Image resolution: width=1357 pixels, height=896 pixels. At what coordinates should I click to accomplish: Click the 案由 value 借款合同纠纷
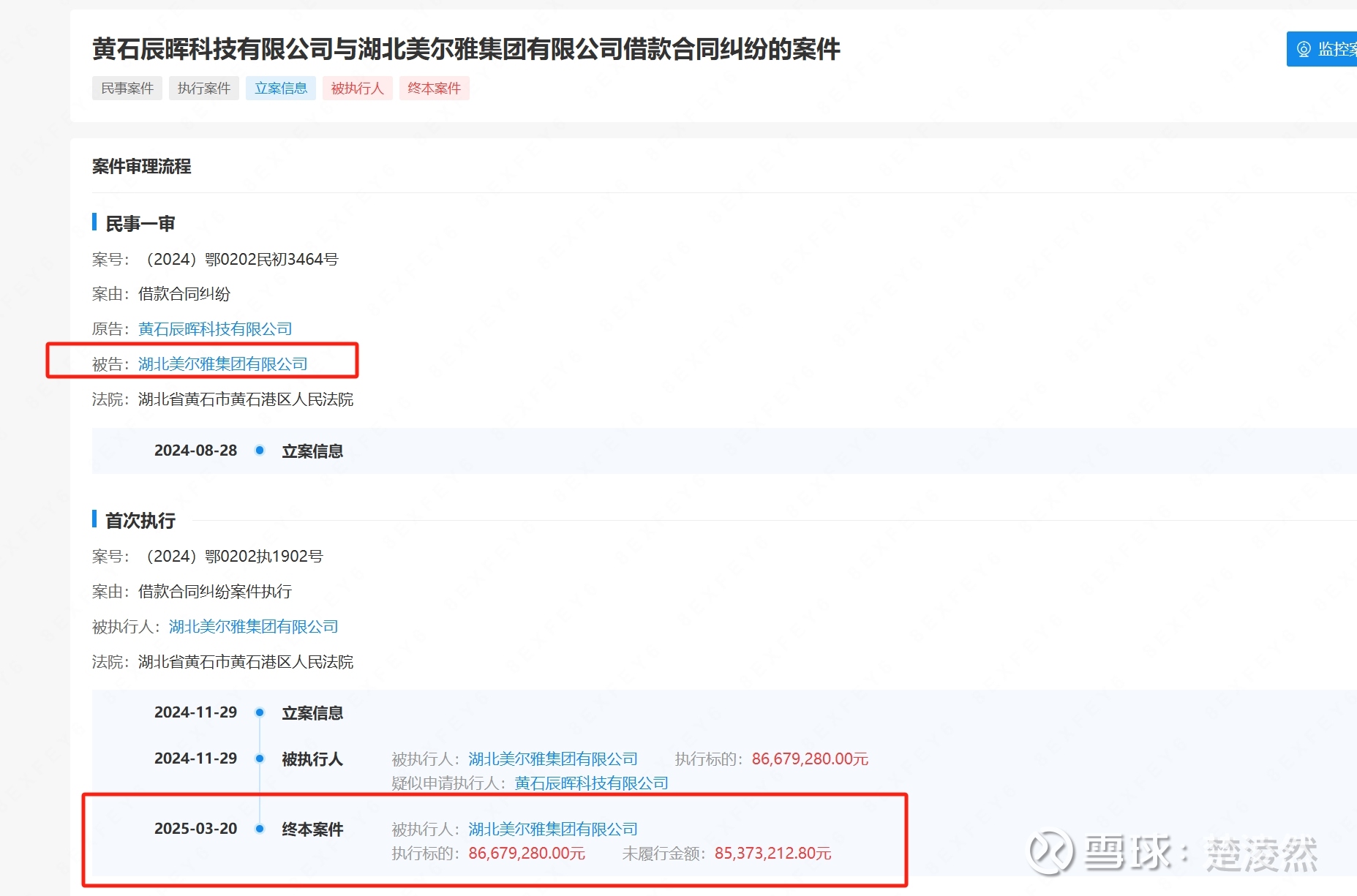[x=184, y=294]
